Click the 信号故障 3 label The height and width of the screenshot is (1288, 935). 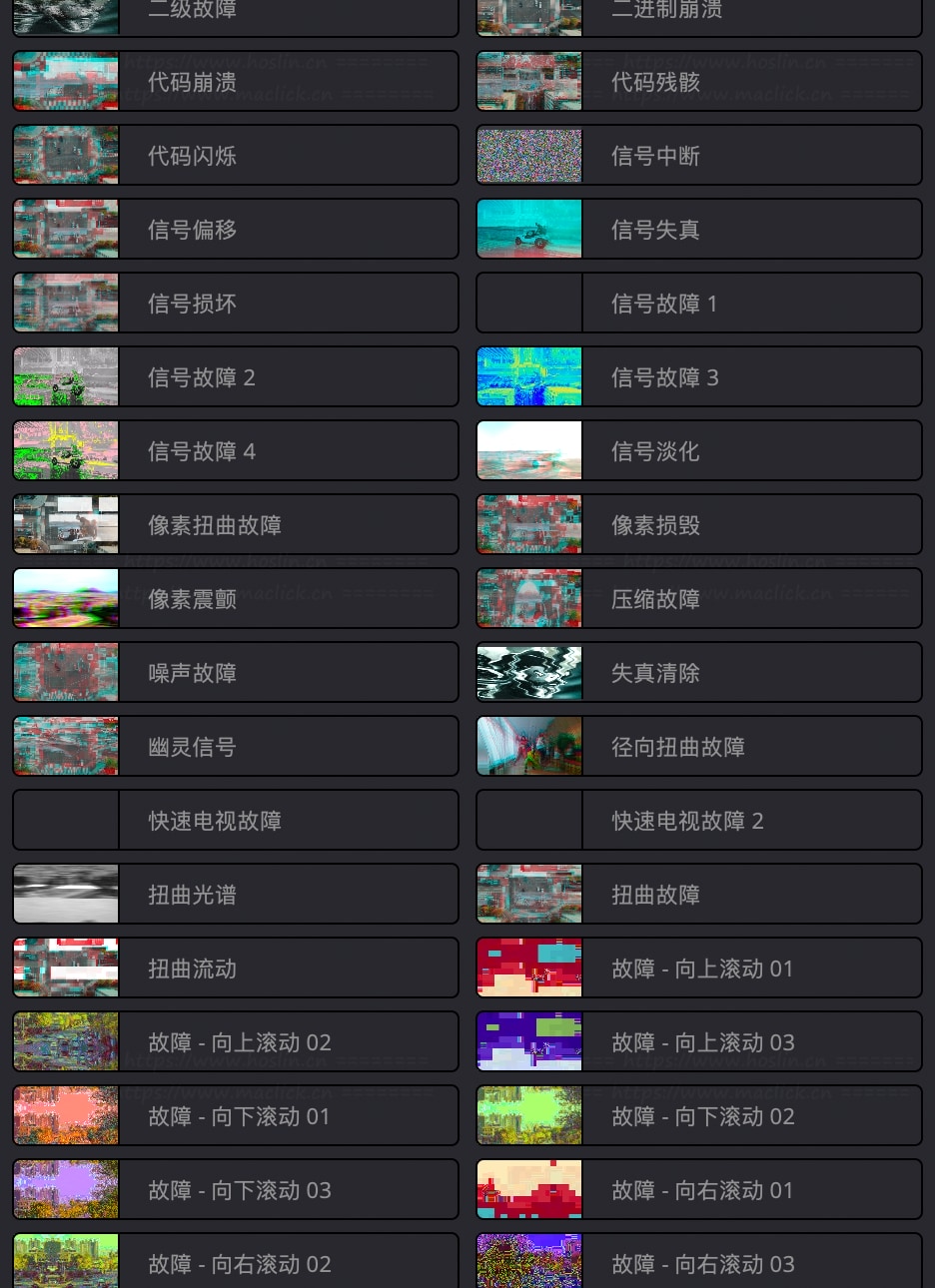(x=665, y=377)
